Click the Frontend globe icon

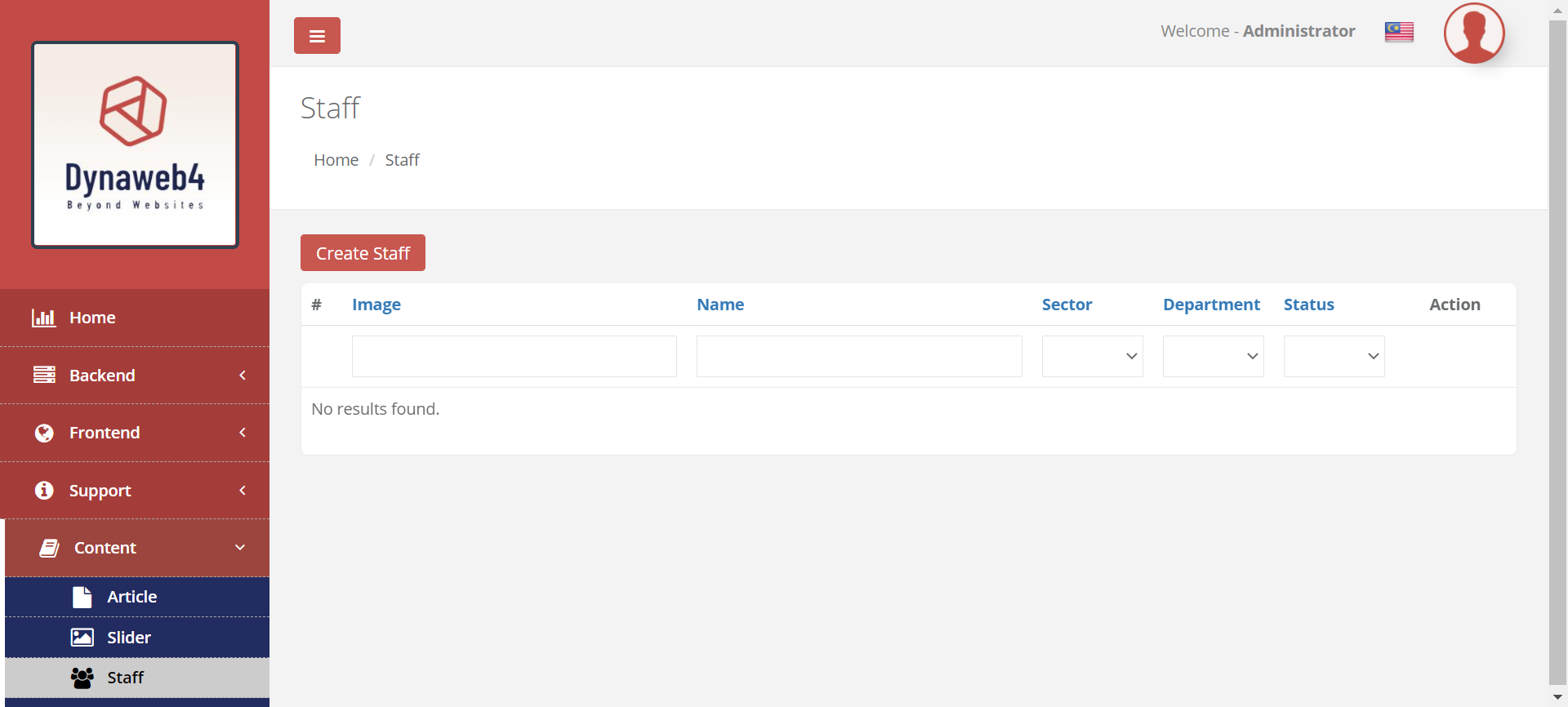coord(44,433)
